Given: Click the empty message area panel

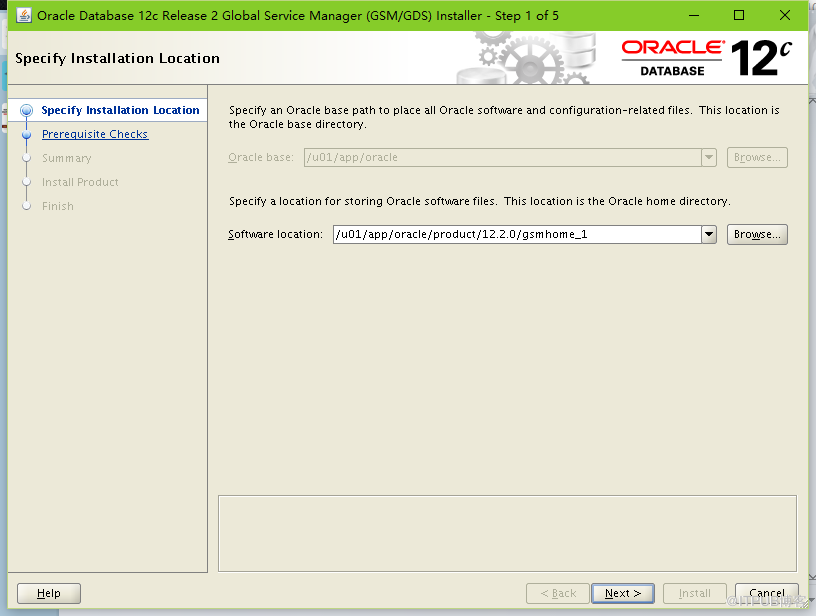Looking at the screenshot, I should click(507, 533).
